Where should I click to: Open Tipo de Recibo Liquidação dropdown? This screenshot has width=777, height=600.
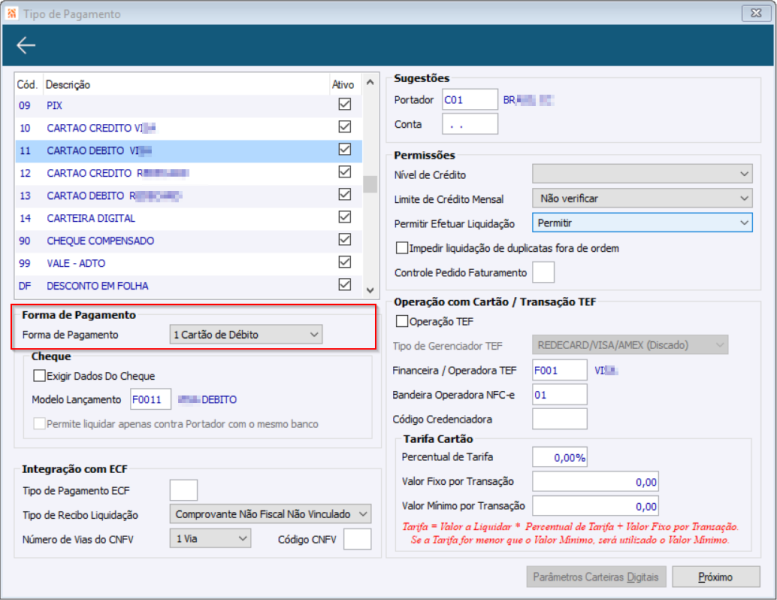[270, 514]
